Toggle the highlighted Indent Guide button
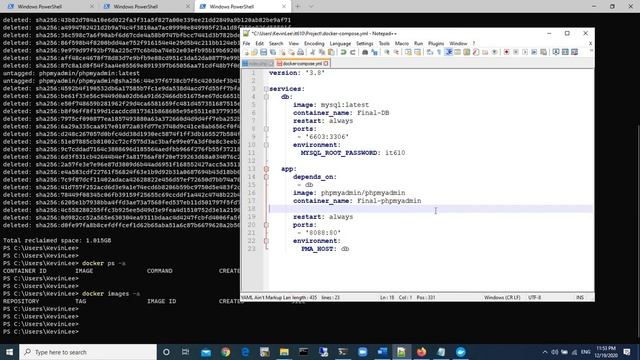 point(448,52)
